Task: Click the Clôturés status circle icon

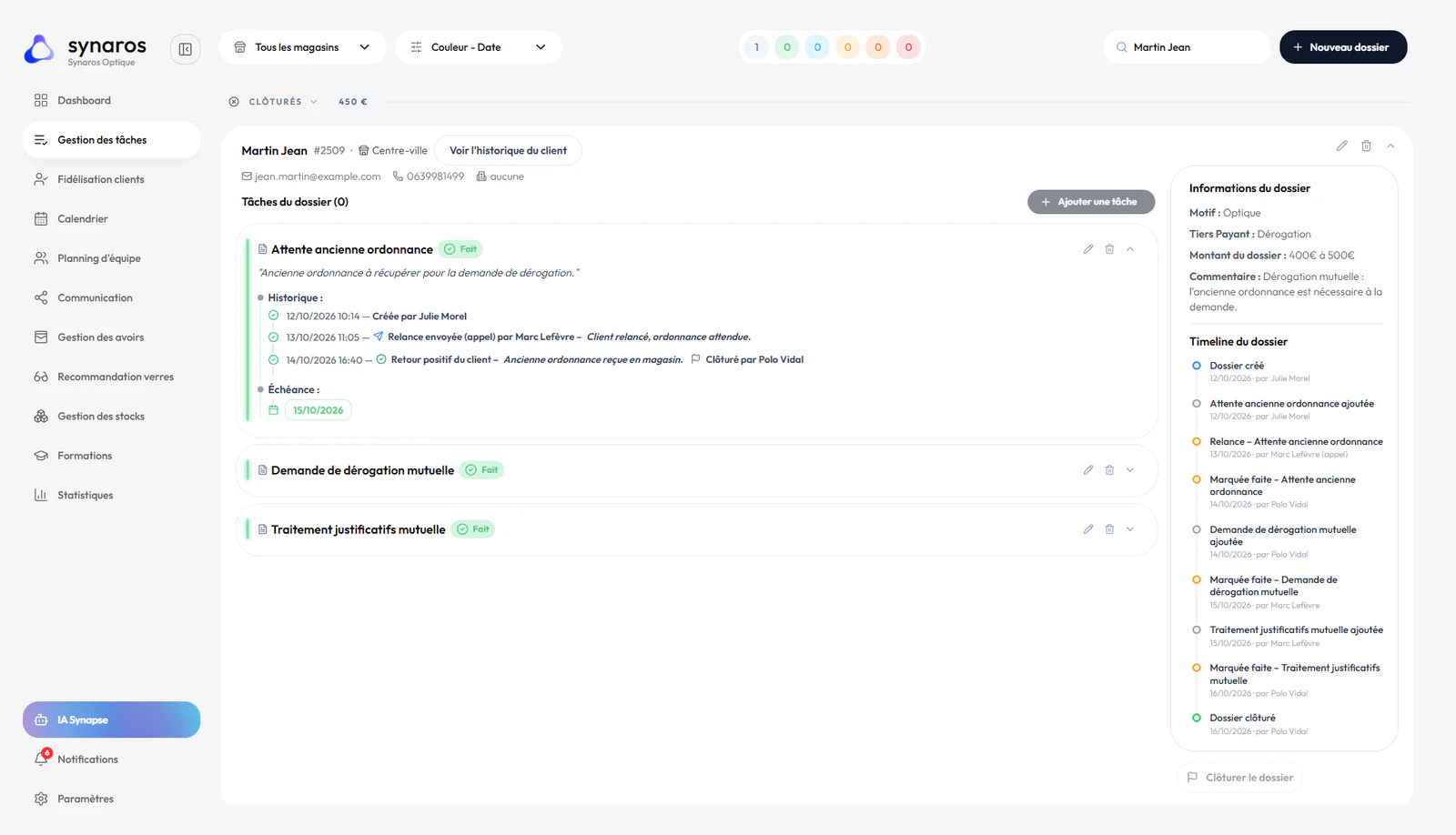Action: point(234,102)
